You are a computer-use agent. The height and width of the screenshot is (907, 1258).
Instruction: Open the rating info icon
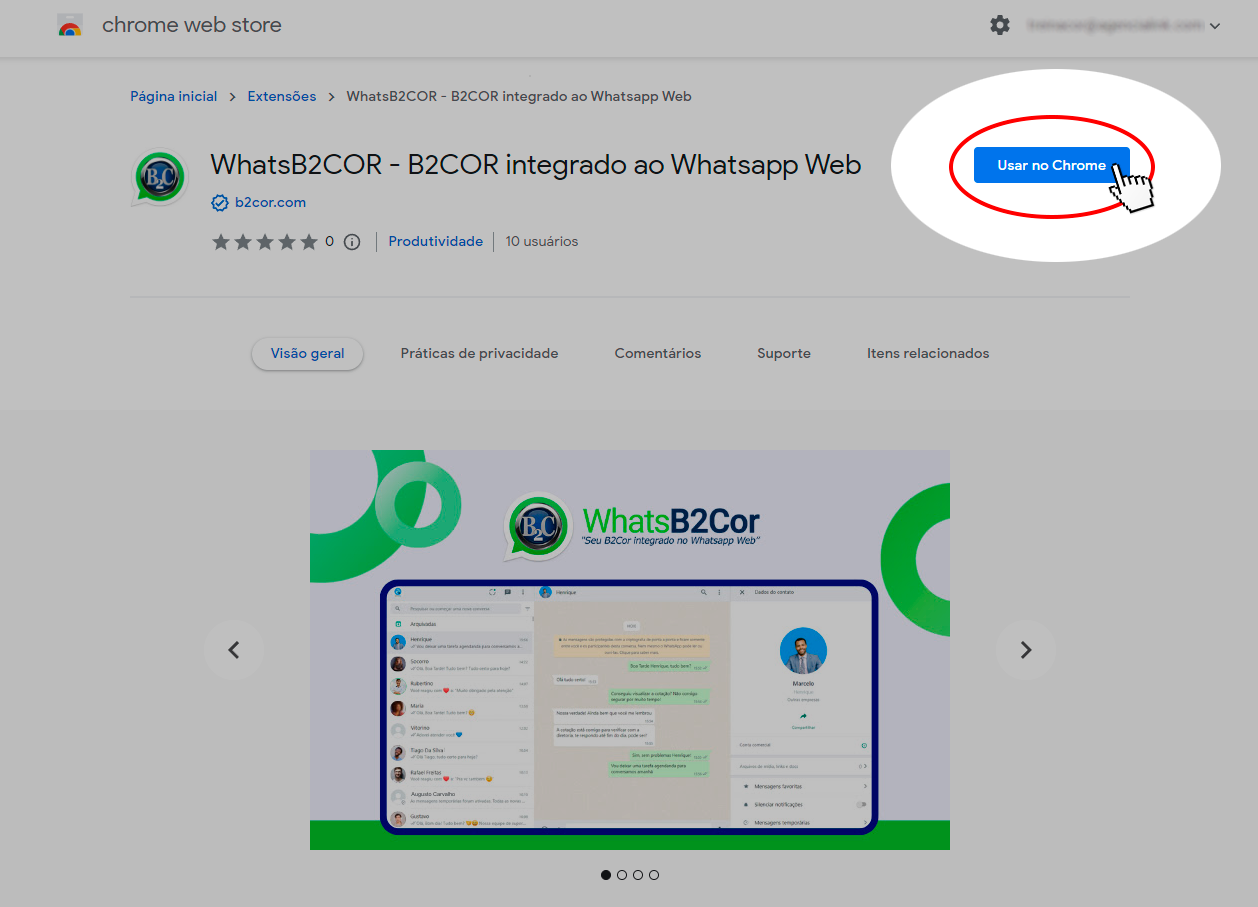pos(352,242)
